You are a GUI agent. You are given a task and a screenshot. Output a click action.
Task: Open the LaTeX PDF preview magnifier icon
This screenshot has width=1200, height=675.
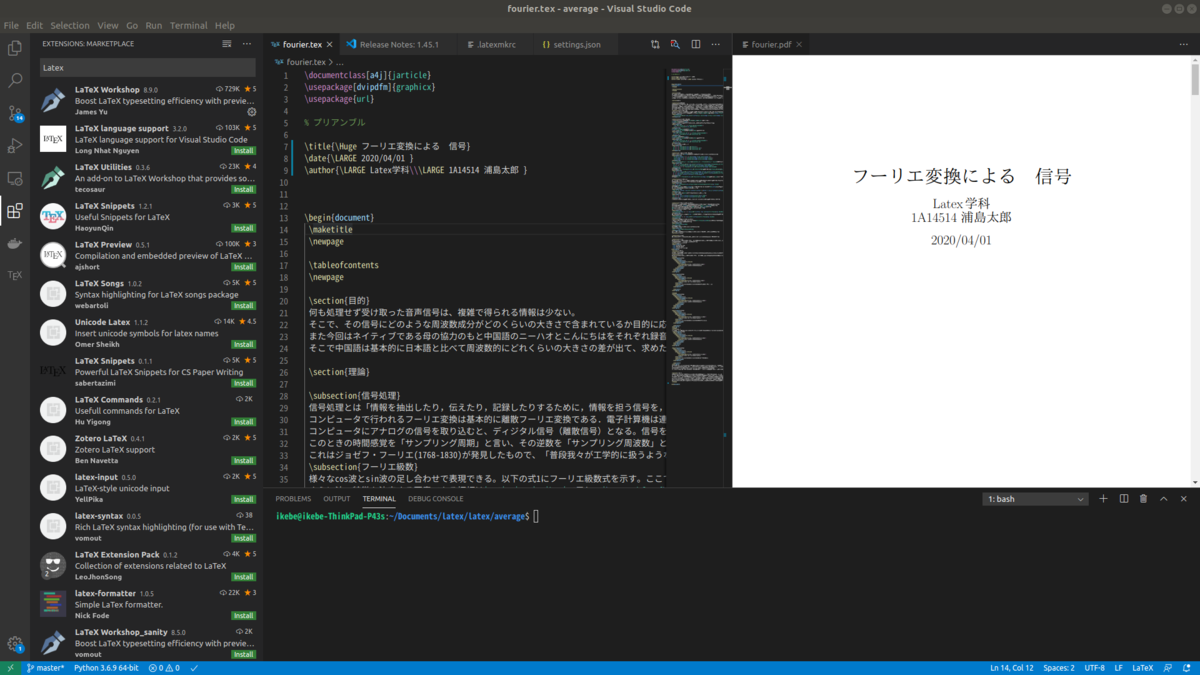(675, 44)
